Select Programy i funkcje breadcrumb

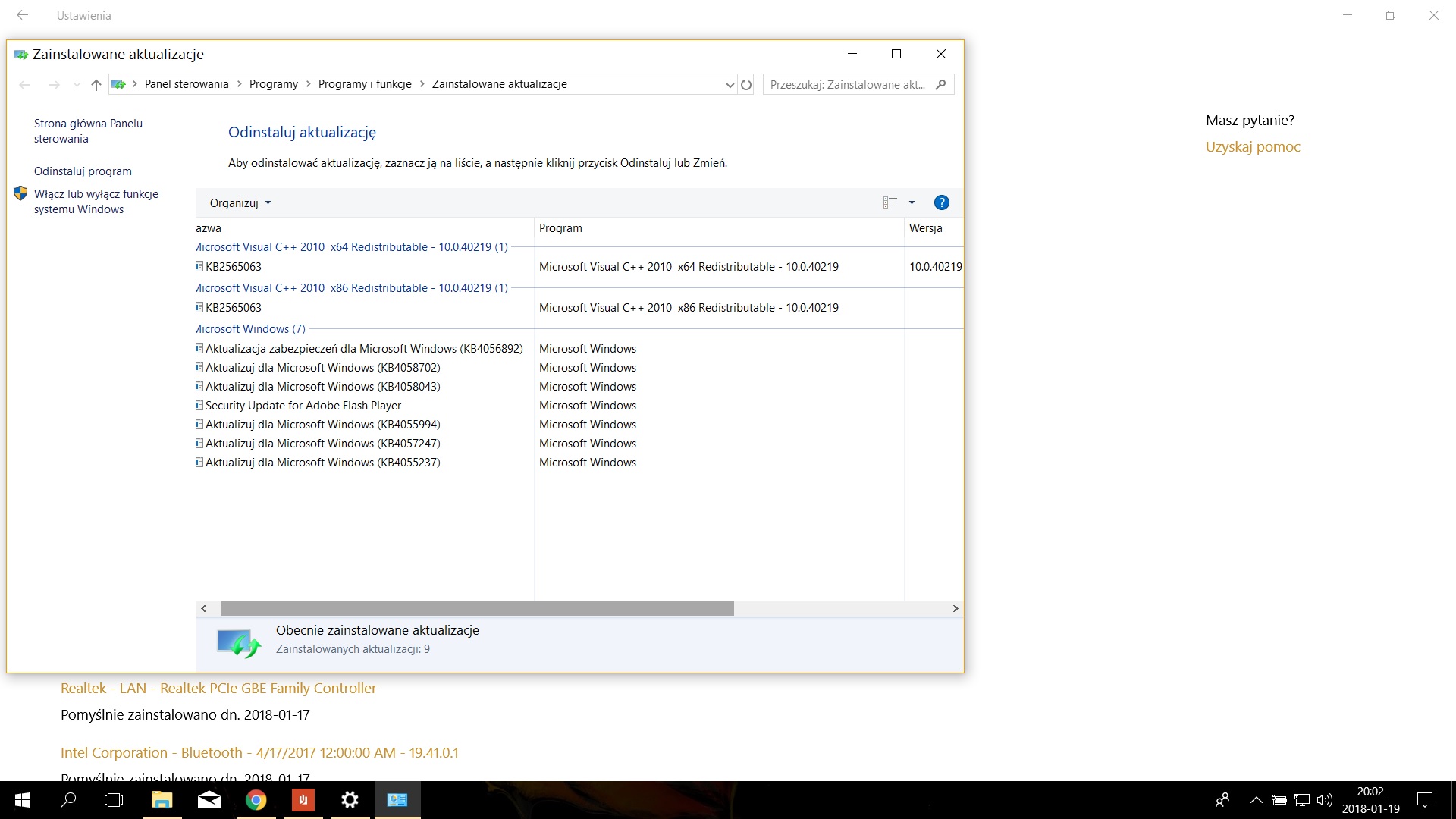click(365, 84)
